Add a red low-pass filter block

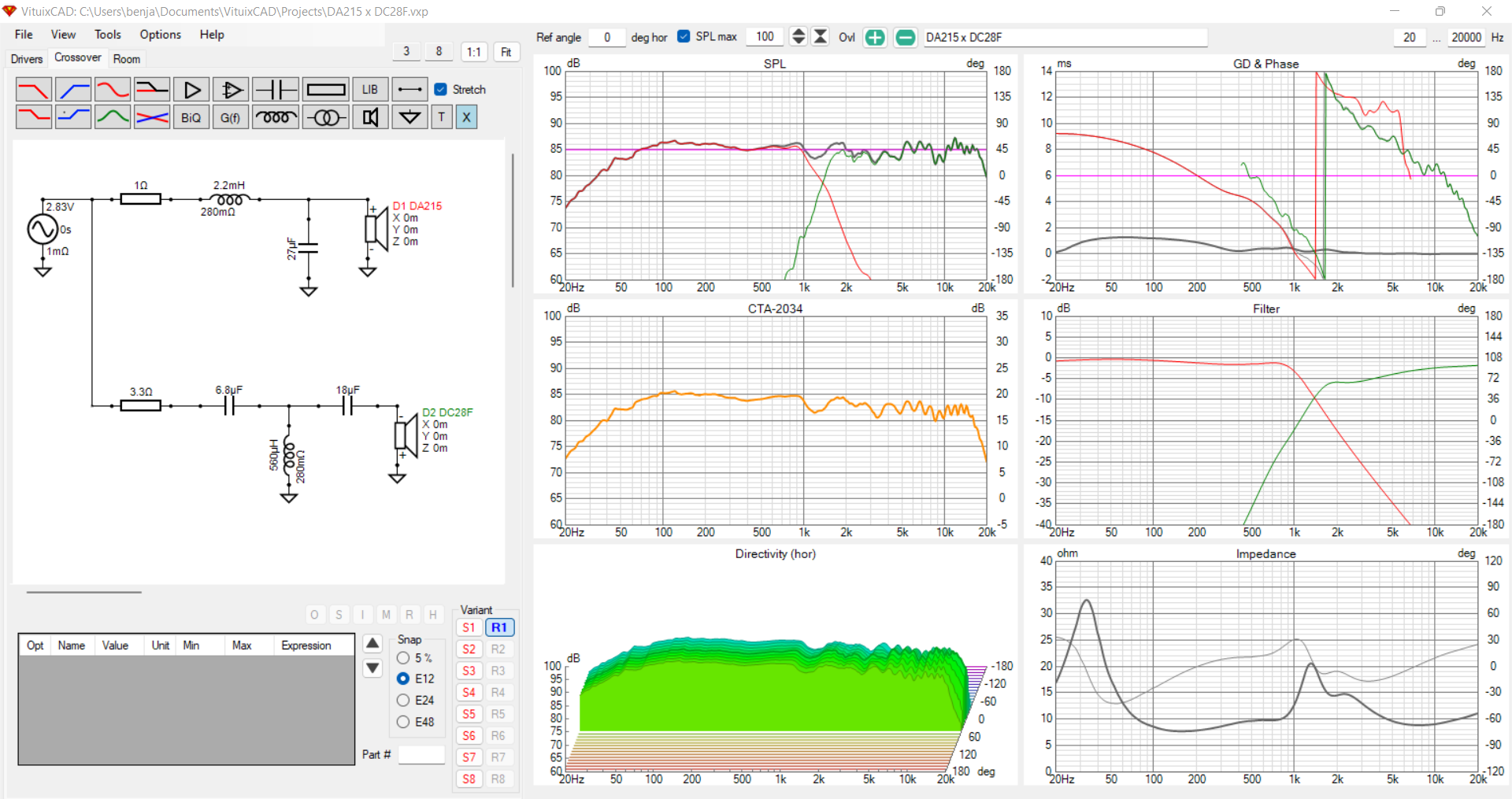[x=34, y=90]
